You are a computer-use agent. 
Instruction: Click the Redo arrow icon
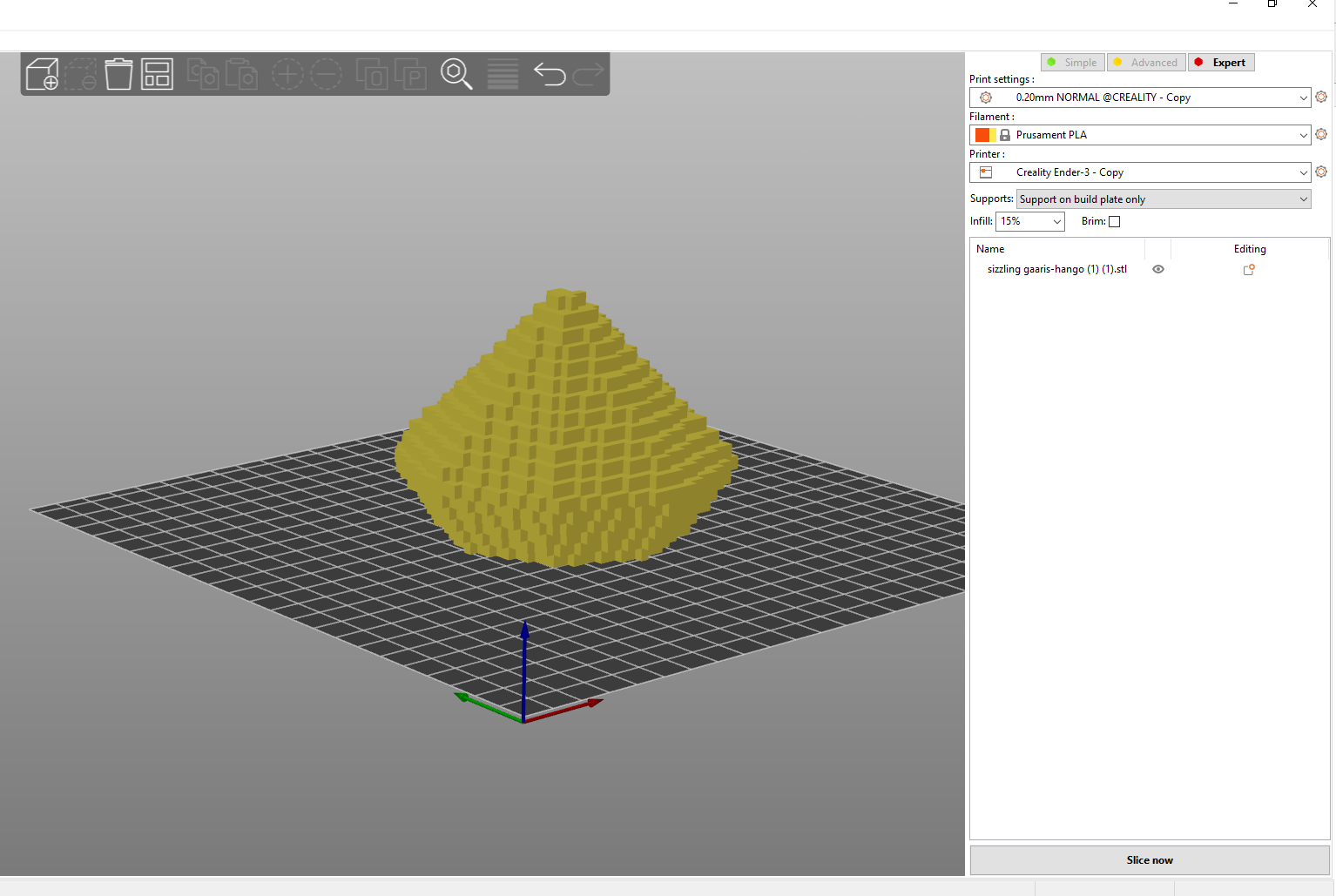coord(588,74)
